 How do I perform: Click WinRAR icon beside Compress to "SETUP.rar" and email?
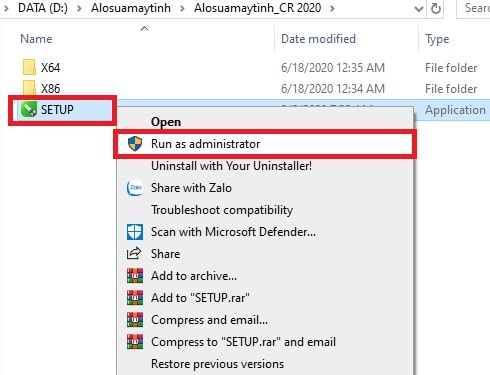(135, 342)
